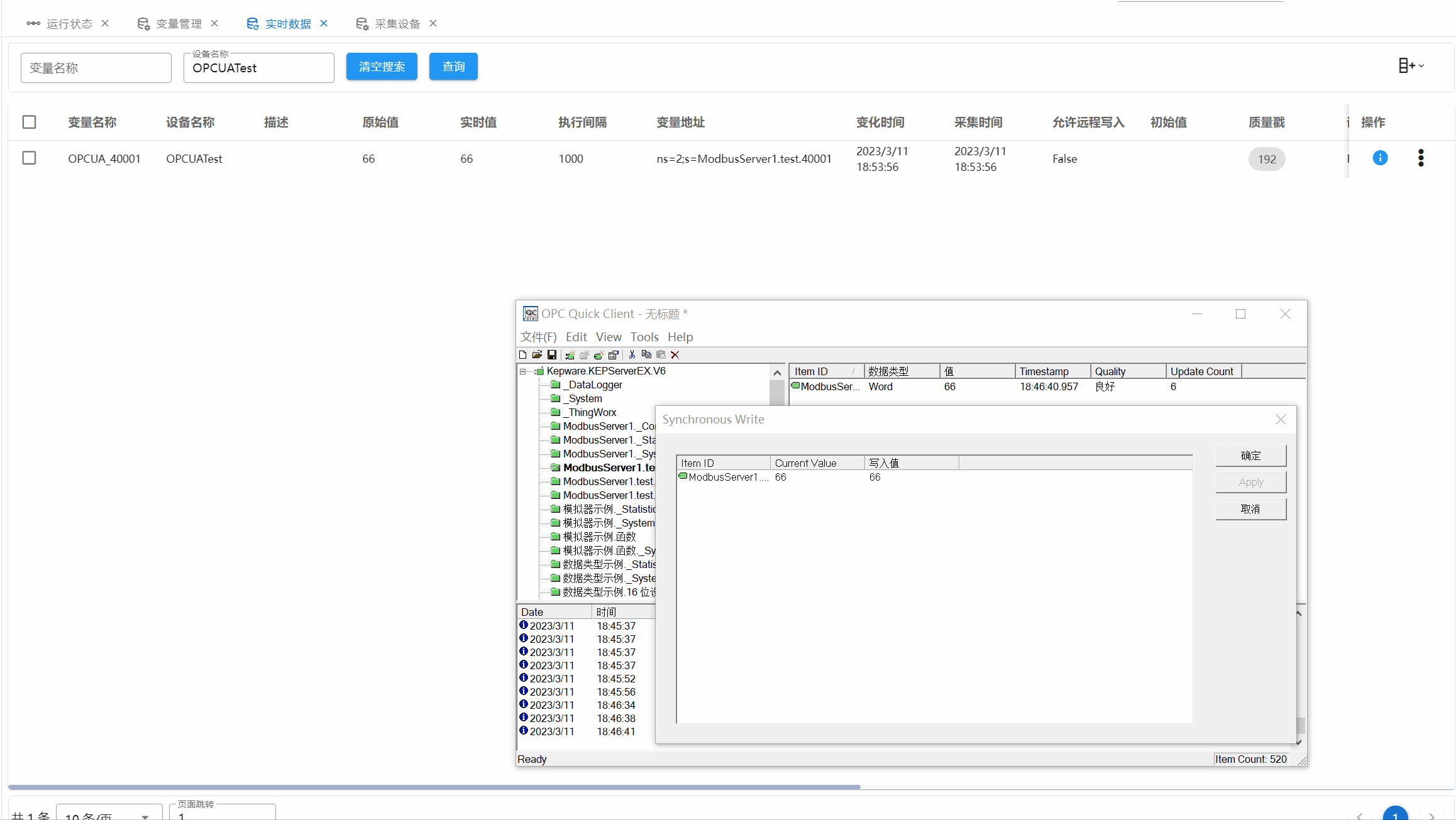Click the New Server Connection toolbar icon

coord(570,355)
